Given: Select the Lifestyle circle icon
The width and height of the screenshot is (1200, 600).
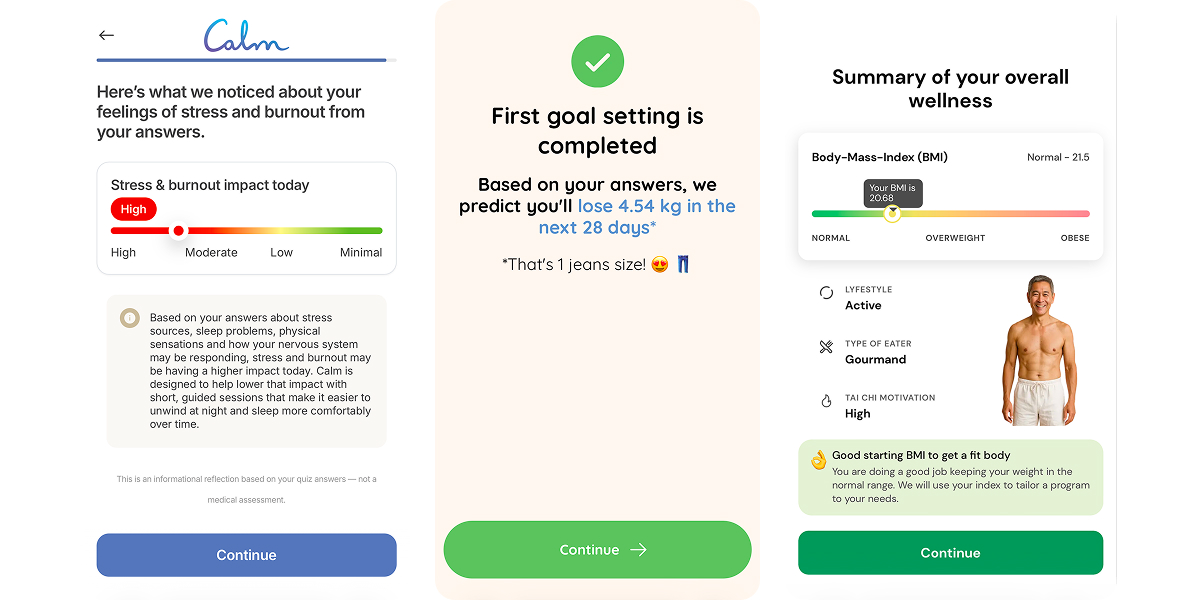Looking at the screenshot, I should [825, 292].
